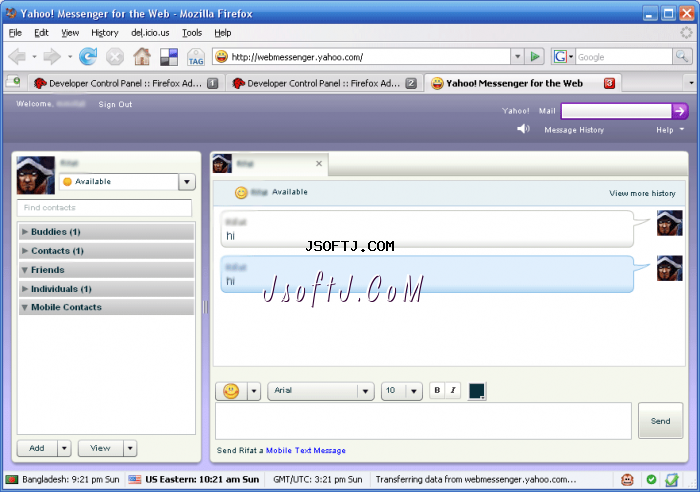Click own avatar picture in contacts panel
This screenshot has width=700, height=492.
point(35,175)
